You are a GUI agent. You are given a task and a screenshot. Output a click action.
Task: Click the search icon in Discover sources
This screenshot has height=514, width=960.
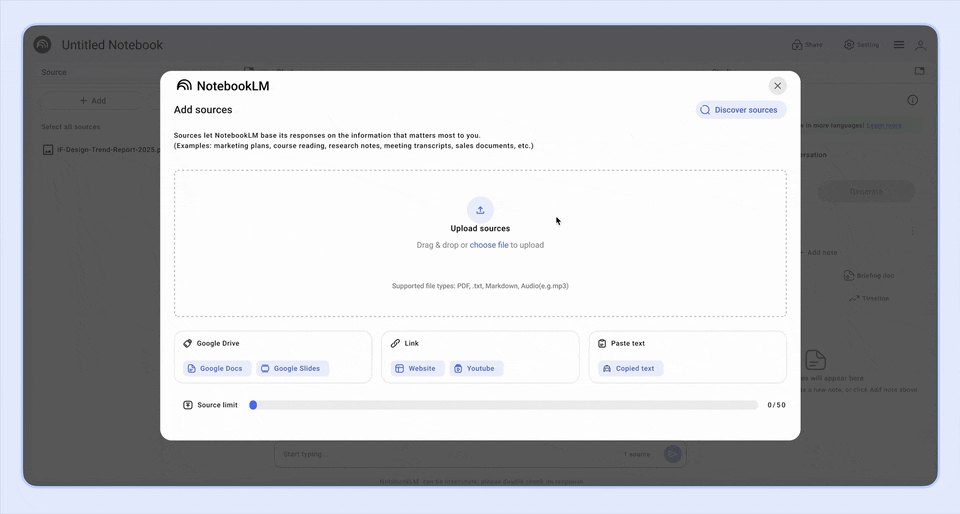point(705,110)
